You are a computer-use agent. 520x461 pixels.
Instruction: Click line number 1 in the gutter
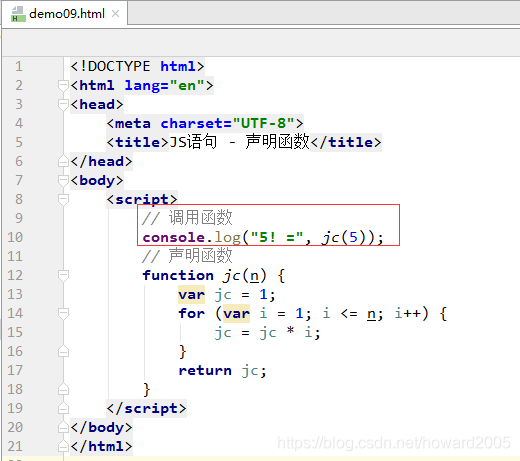point(19,66)
